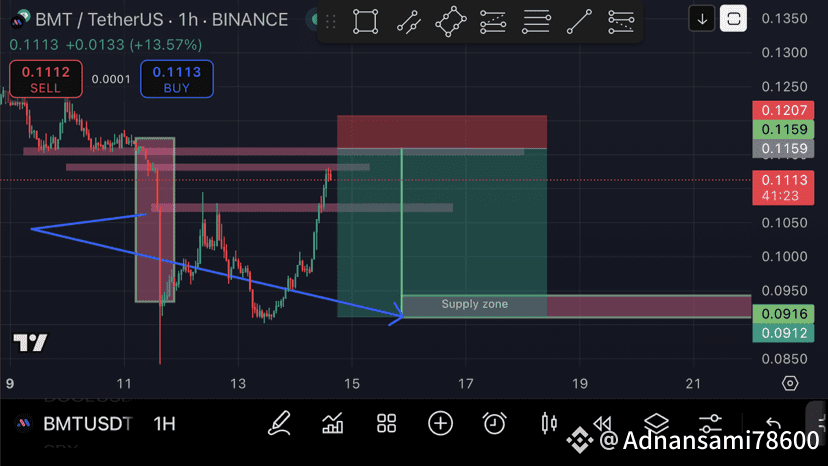Start bar replay rewind icon
Viewport: 828px width, 466px height.
[603, 423]
